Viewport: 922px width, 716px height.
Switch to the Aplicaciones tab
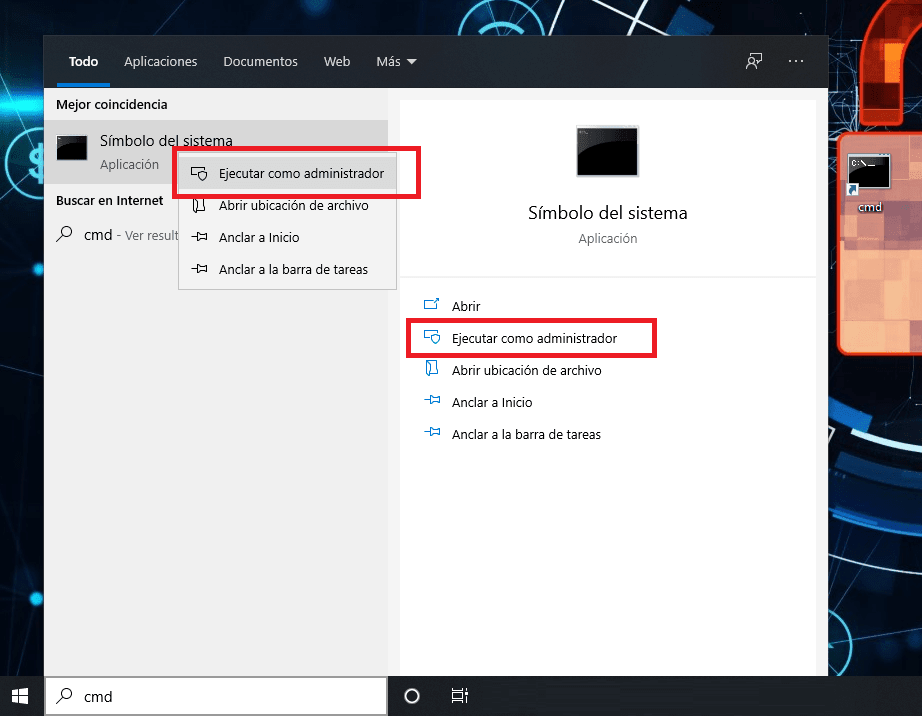click(x=161, y=61)
